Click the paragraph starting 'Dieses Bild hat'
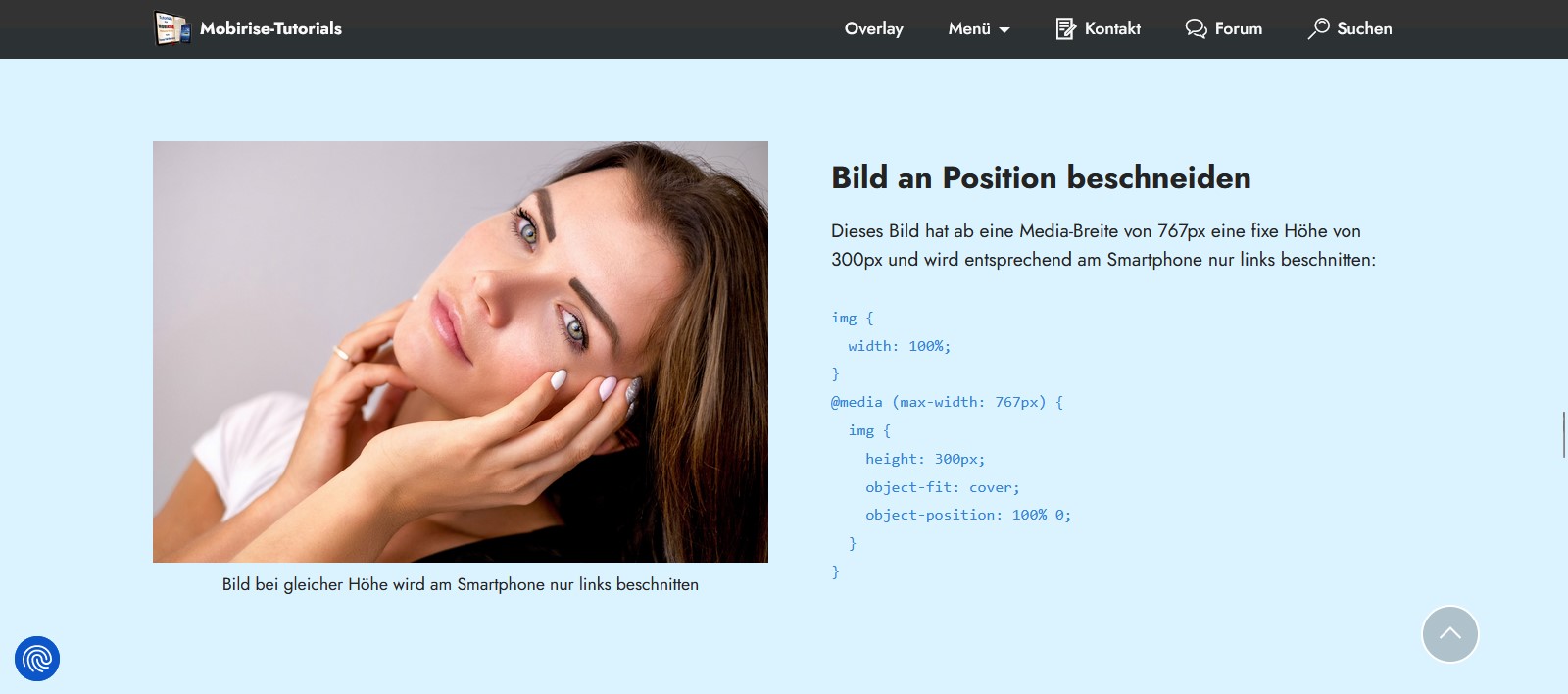1568x694 pixels. 1102,245
